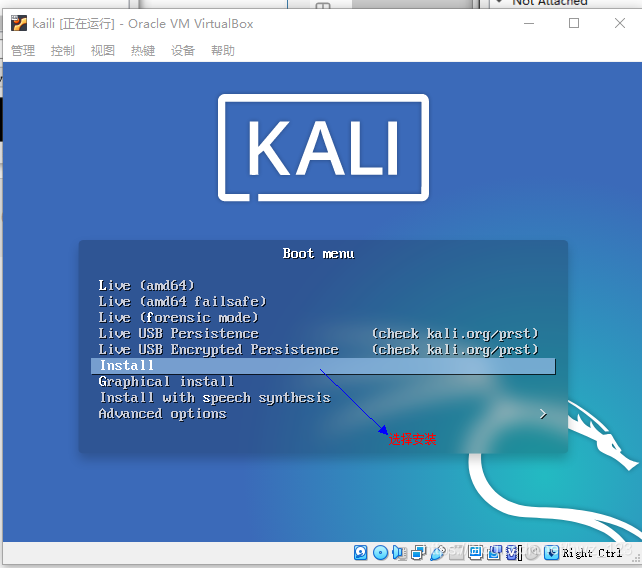Viewport: 642px width, 568px height.
Task: Click the mouse integration status icon
Action: [532, 553]
